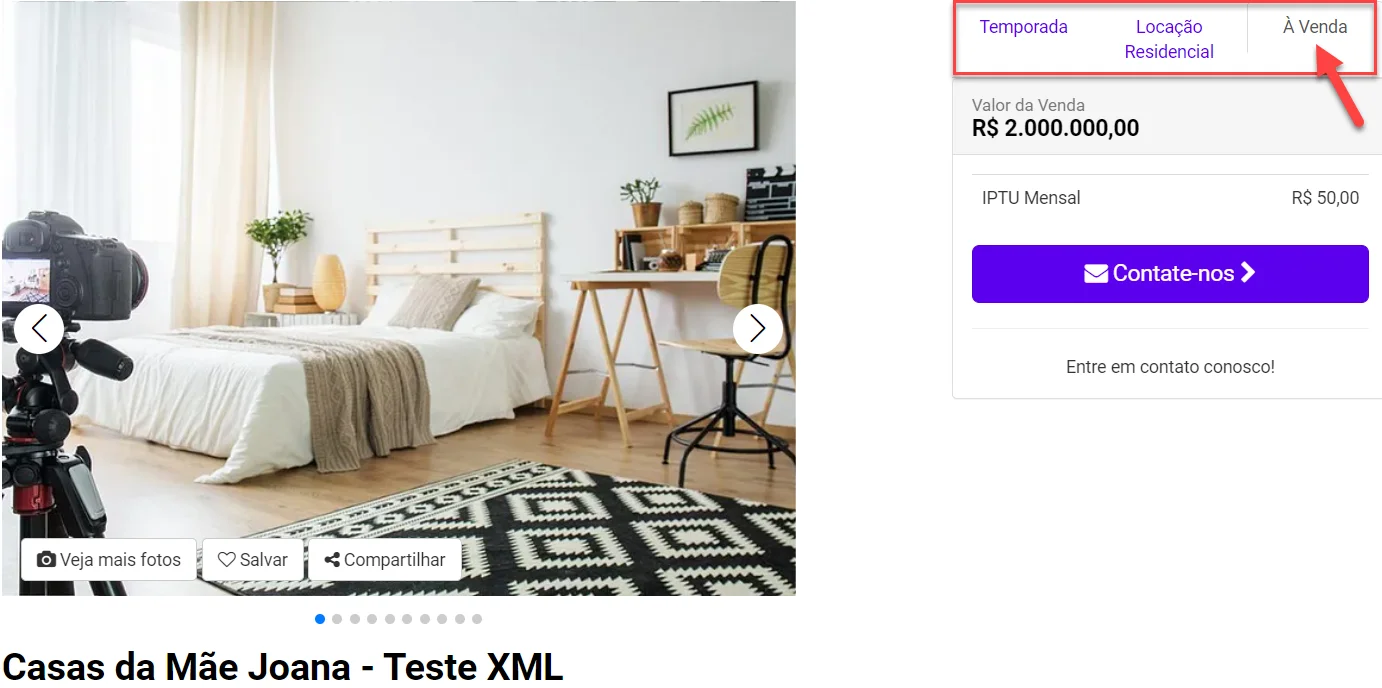Viewport: 1382px width, 688px height.
Task: Go to the previous photo with left arrow
Action: tap(39, 329)
